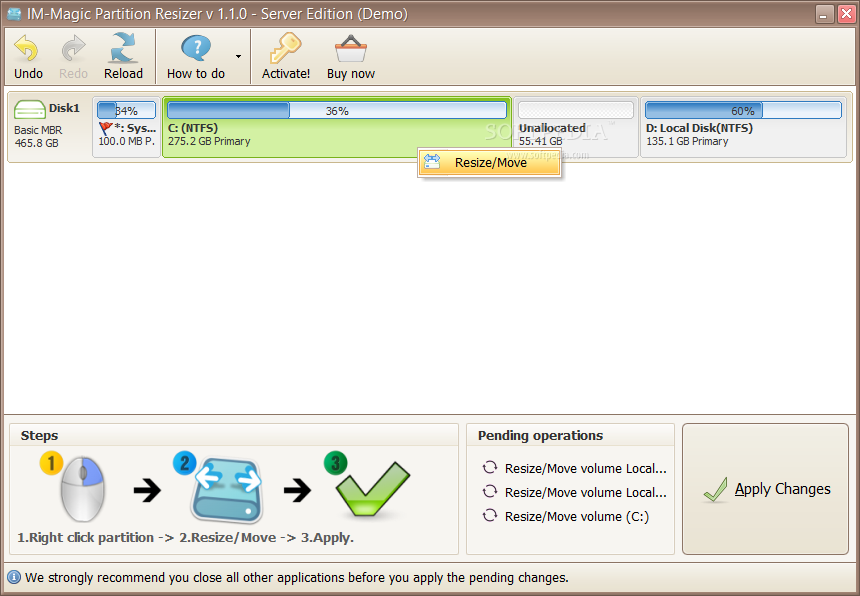Select the Unallocated 55.41 GB space
This screenshot has height=596, width=860.
pyautogui.click(x=575, y=135)
